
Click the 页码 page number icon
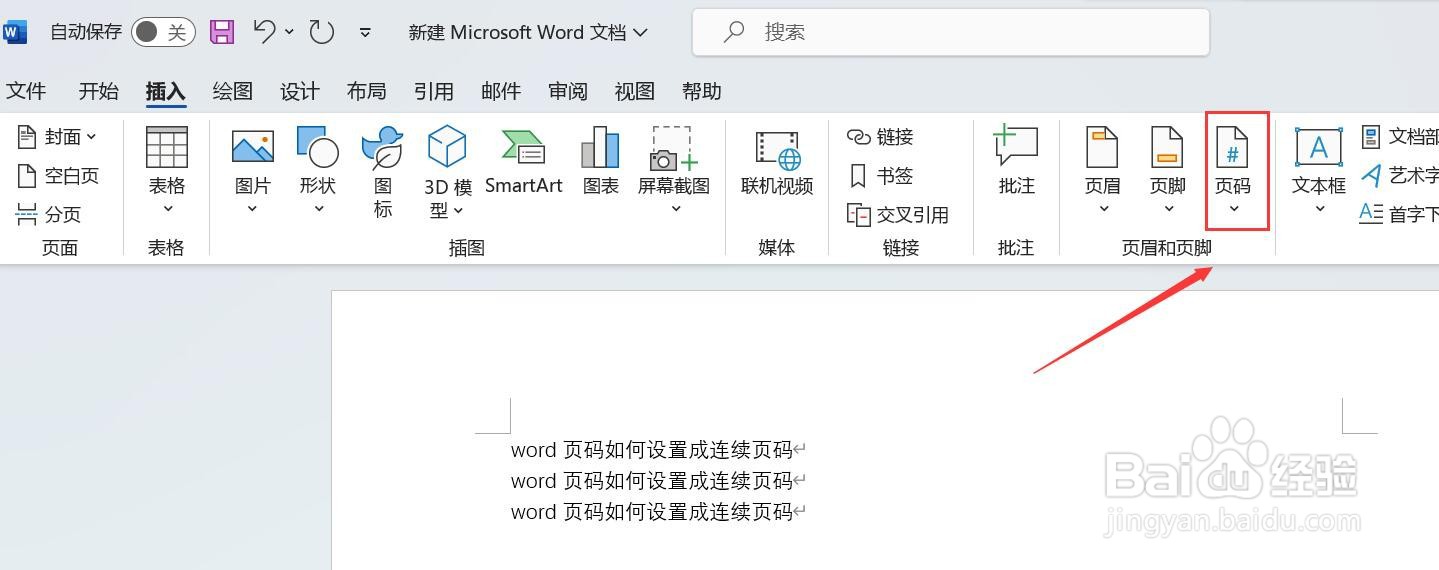point(1232,147)
